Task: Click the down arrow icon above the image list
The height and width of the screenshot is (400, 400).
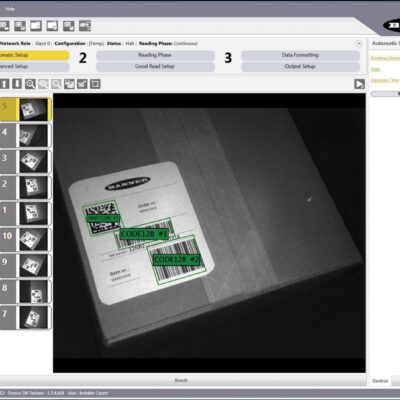Action: (x=17, y=84)
